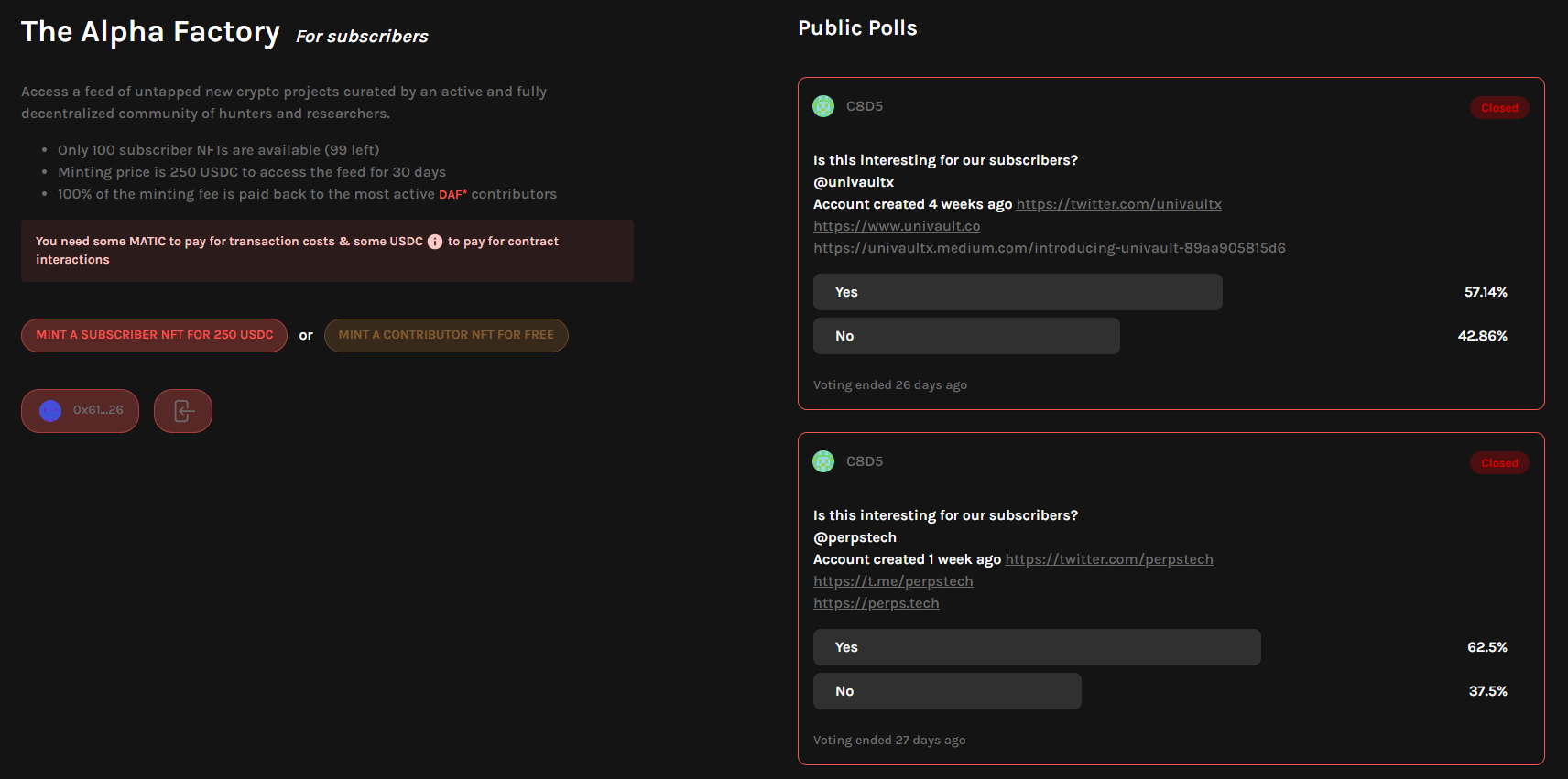This screenshot has width=1568, height=779.
Task: Open the t.me/perpstech Telegram link
Action: 893,581
